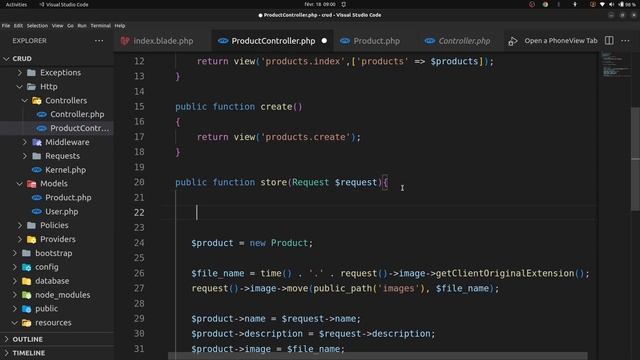Switch to the Controller.php tab
640x360 pixels.
tap(464, 41)
